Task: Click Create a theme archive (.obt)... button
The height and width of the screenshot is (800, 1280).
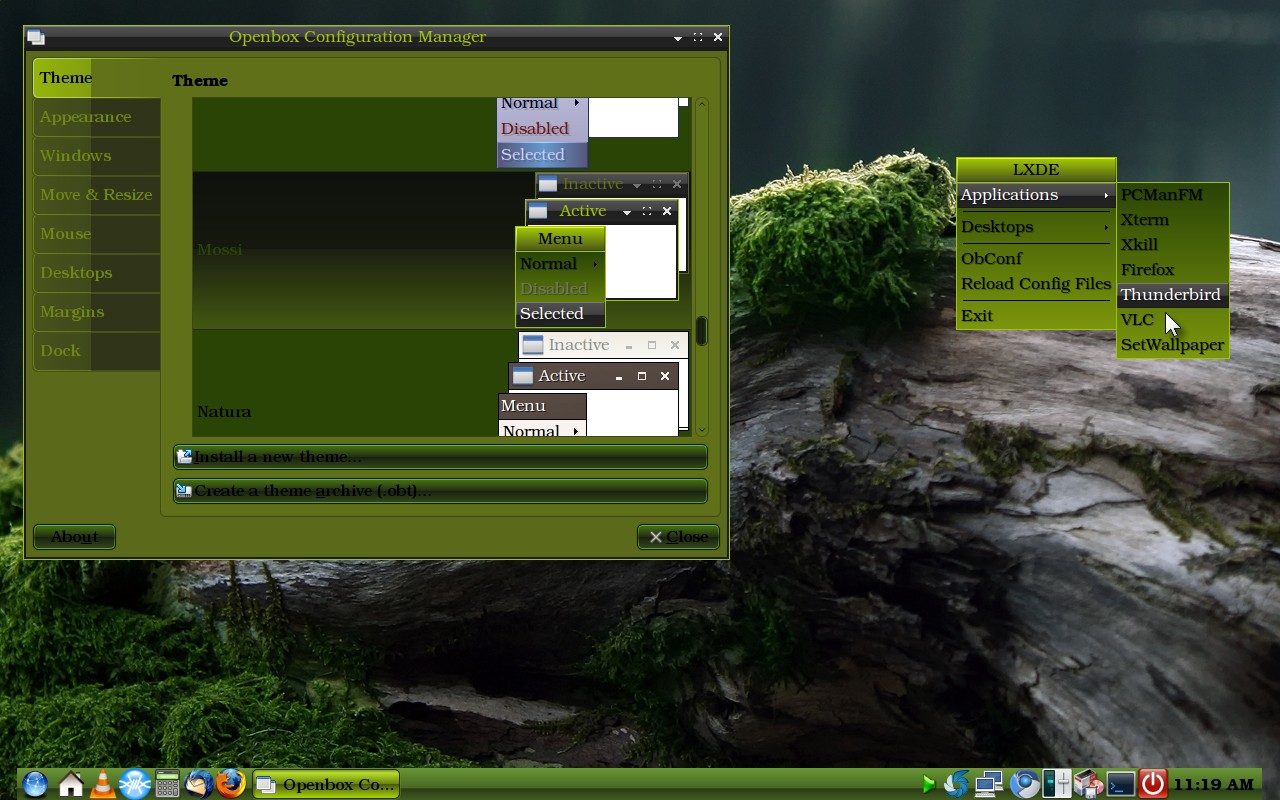Action: (x=440, y=491)
